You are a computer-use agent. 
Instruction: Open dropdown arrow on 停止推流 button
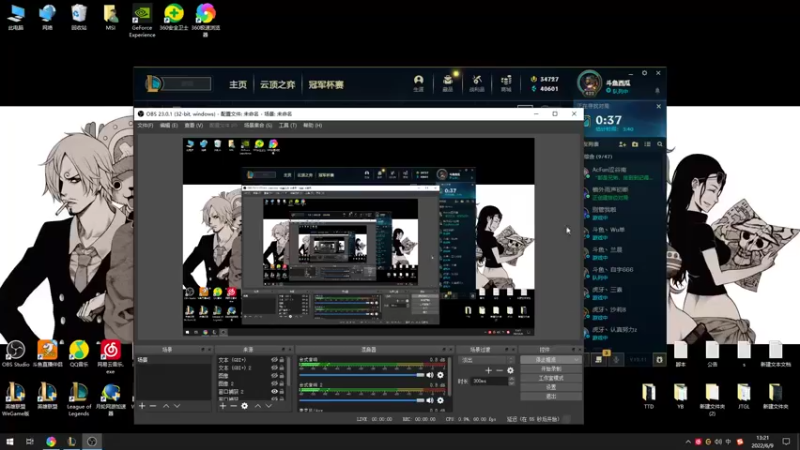tap(577, 360)
